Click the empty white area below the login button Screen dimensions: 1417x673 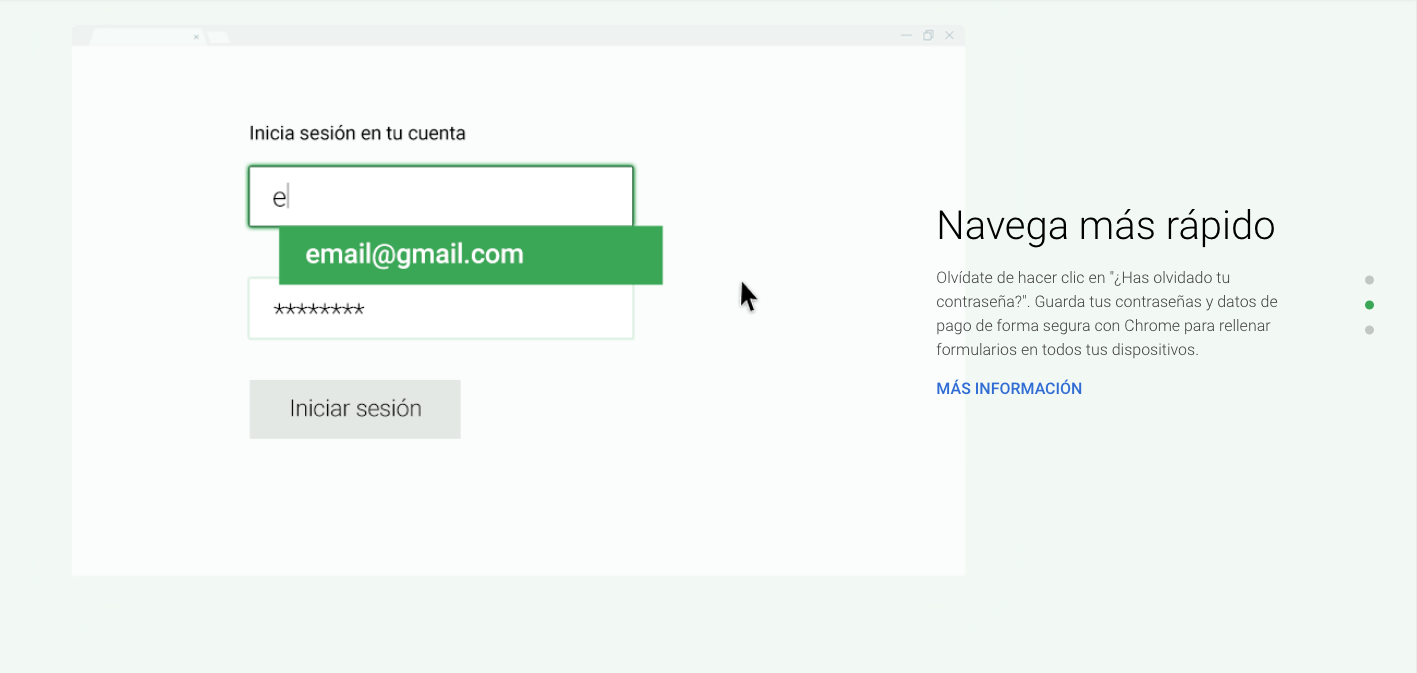500,510
